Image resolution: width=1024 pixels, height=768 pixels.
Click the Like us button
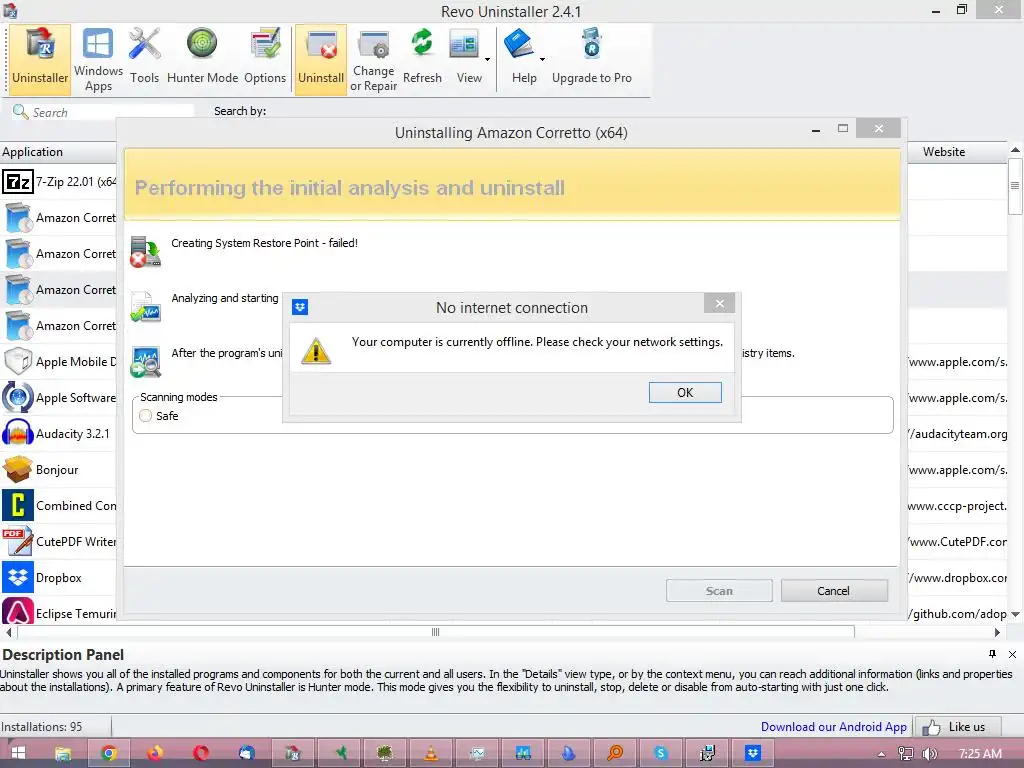coord(957,726)
